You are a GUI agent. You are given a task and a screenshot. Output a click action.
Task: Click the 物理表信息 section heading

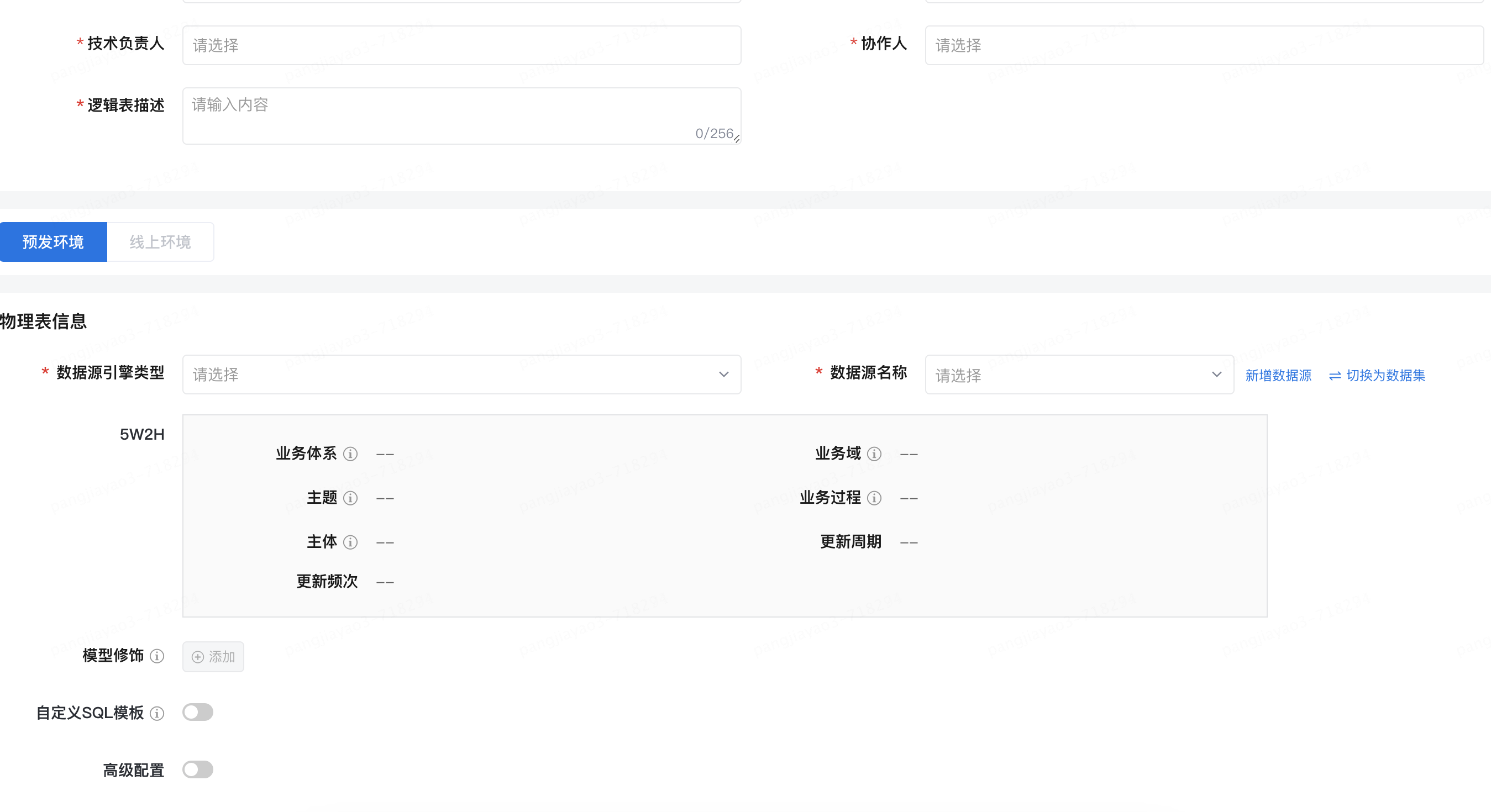[x=44, y=321]
